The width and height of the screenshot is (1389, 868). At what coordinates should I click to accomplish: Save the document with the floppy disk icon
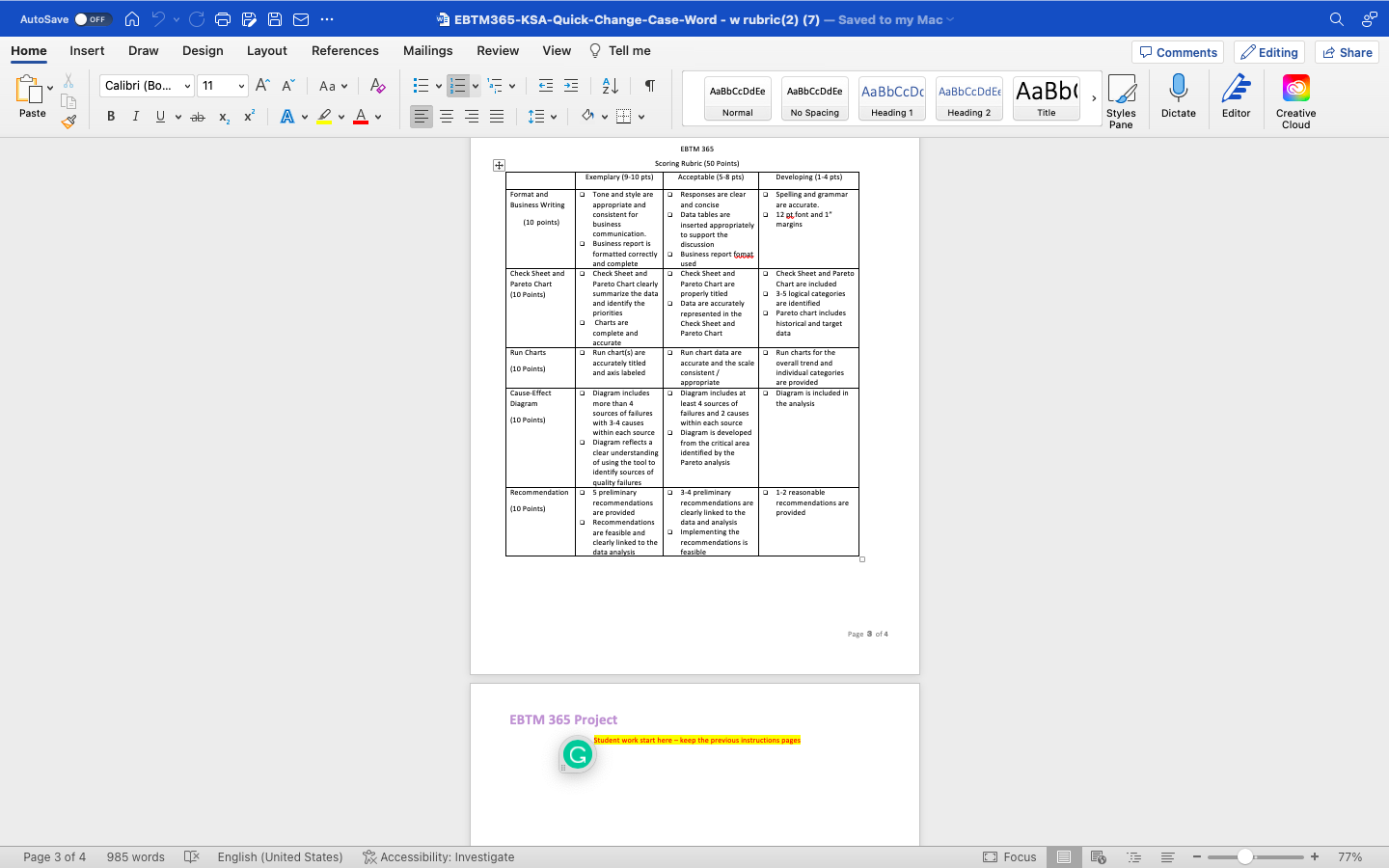[275, 19]
